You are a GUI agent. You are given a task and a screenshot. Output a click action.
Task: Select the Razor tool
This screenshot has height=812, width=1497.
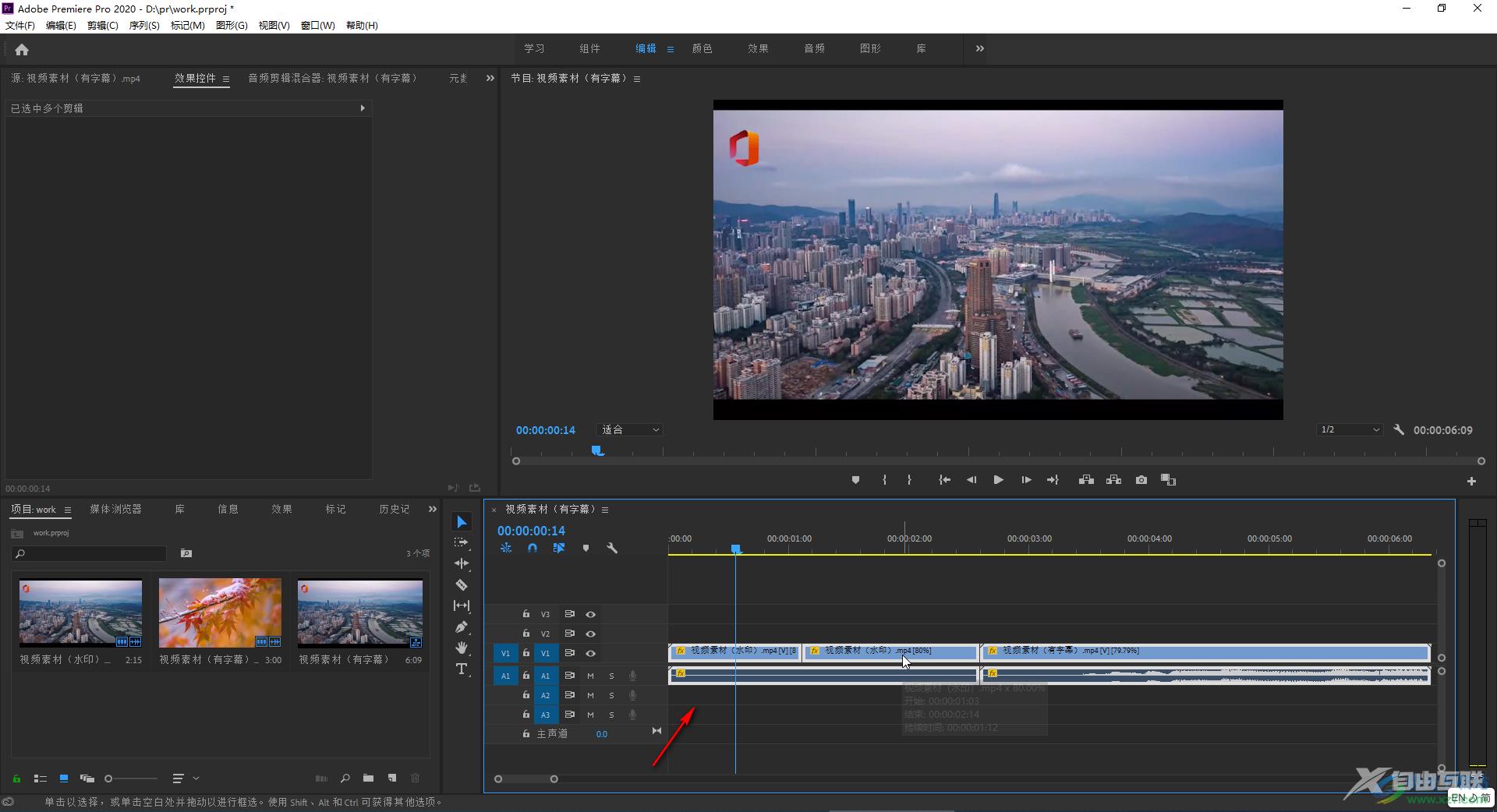462,584
